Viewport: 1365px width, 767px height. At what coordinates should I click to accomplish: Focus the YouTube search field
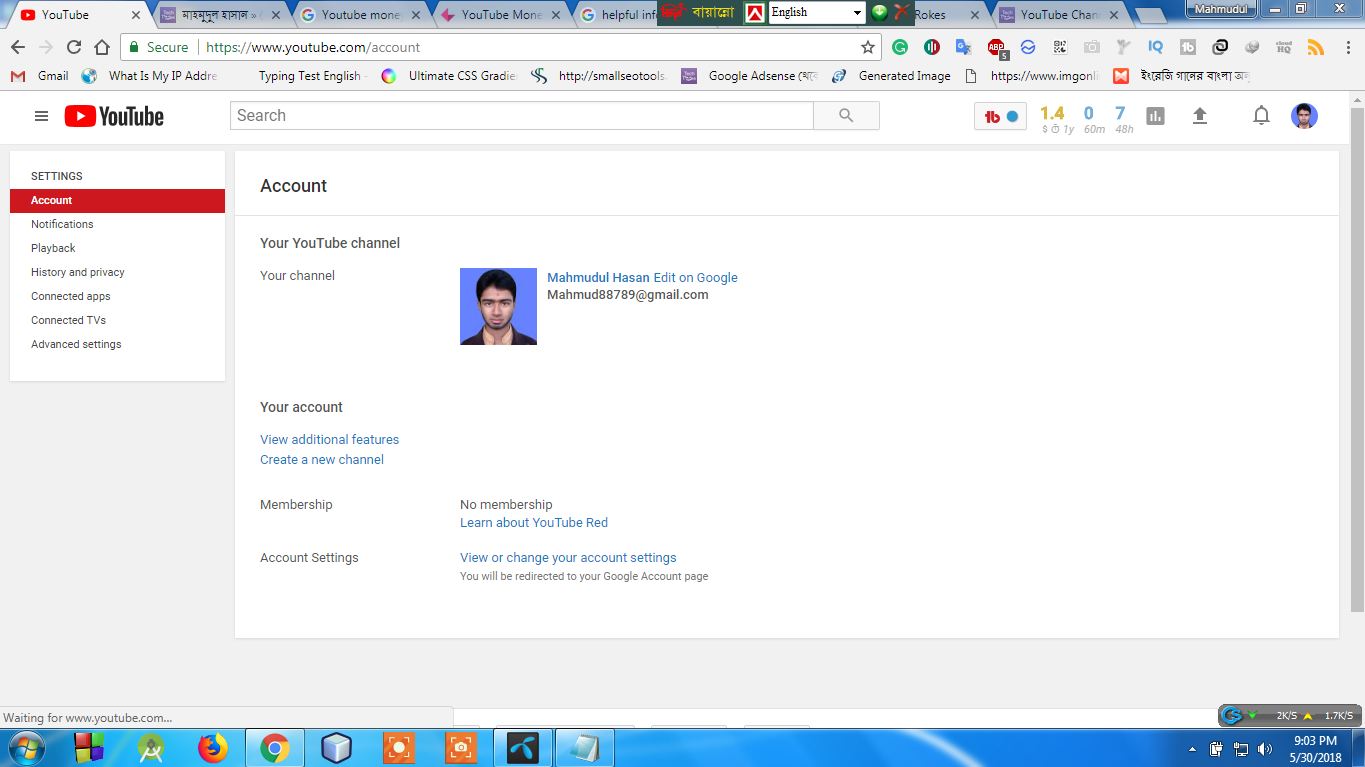tap(522, 116)
